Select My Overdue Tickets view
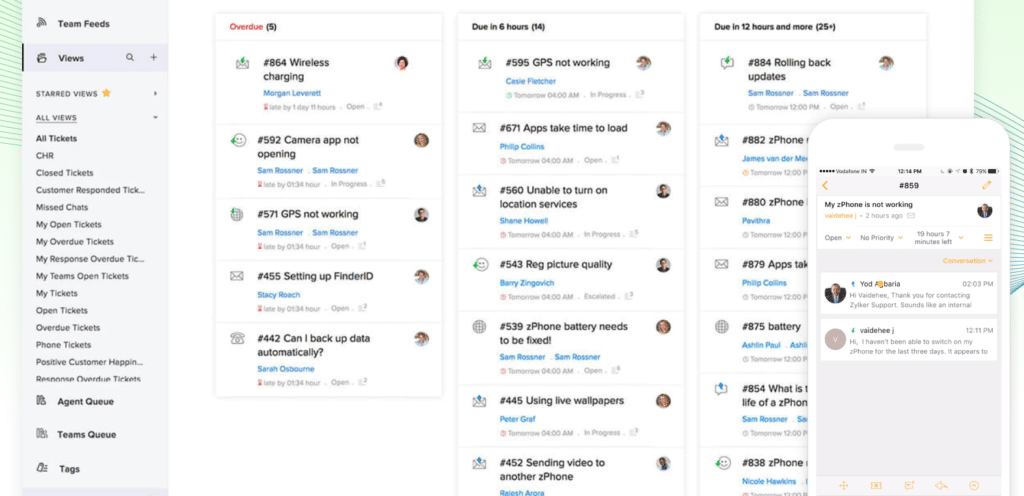The image size is (1024, 496). (75, 241)
